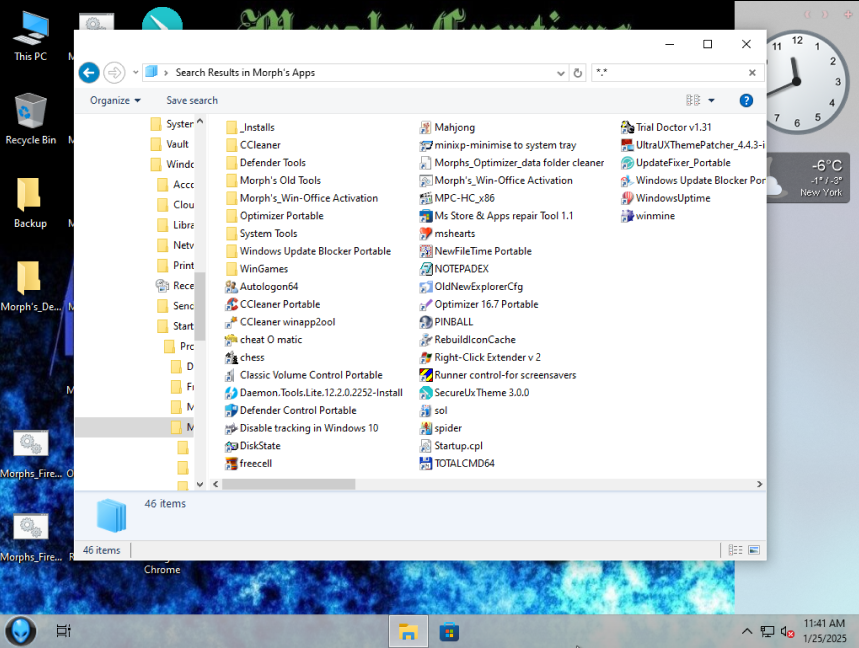Select the Mahjong game icon
Image resolution: width=859 pixels, height=648 pixels.
426,128
